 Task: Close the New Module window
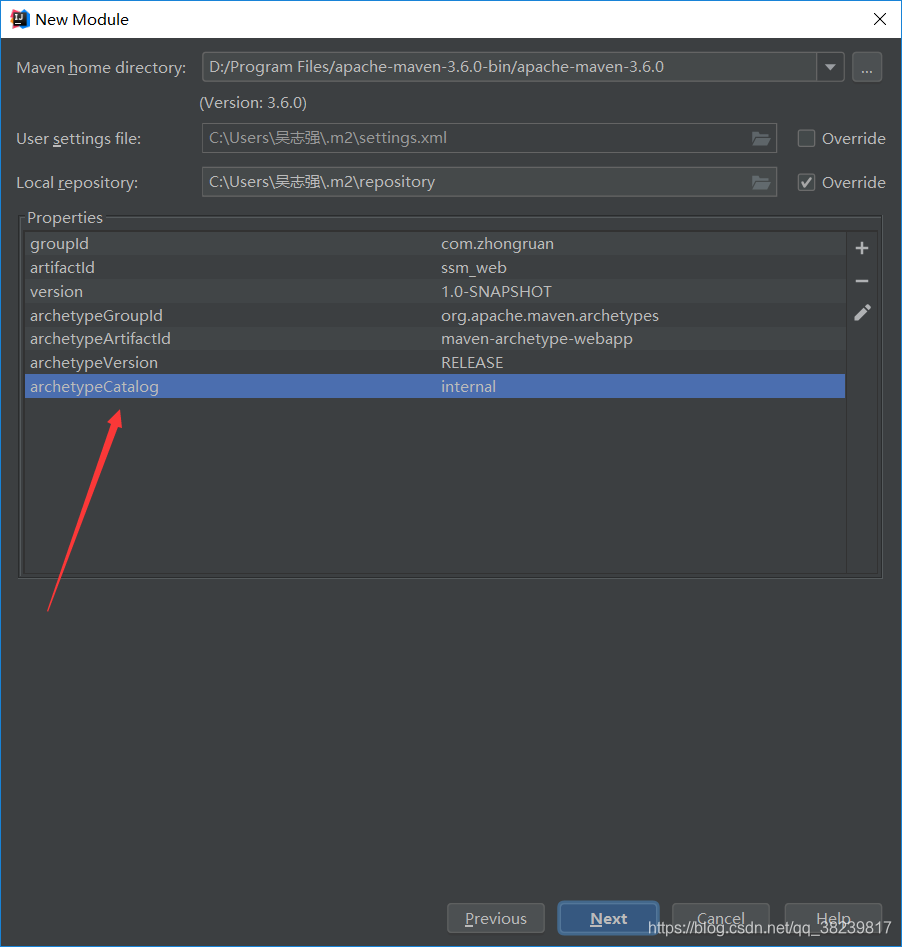880,19
